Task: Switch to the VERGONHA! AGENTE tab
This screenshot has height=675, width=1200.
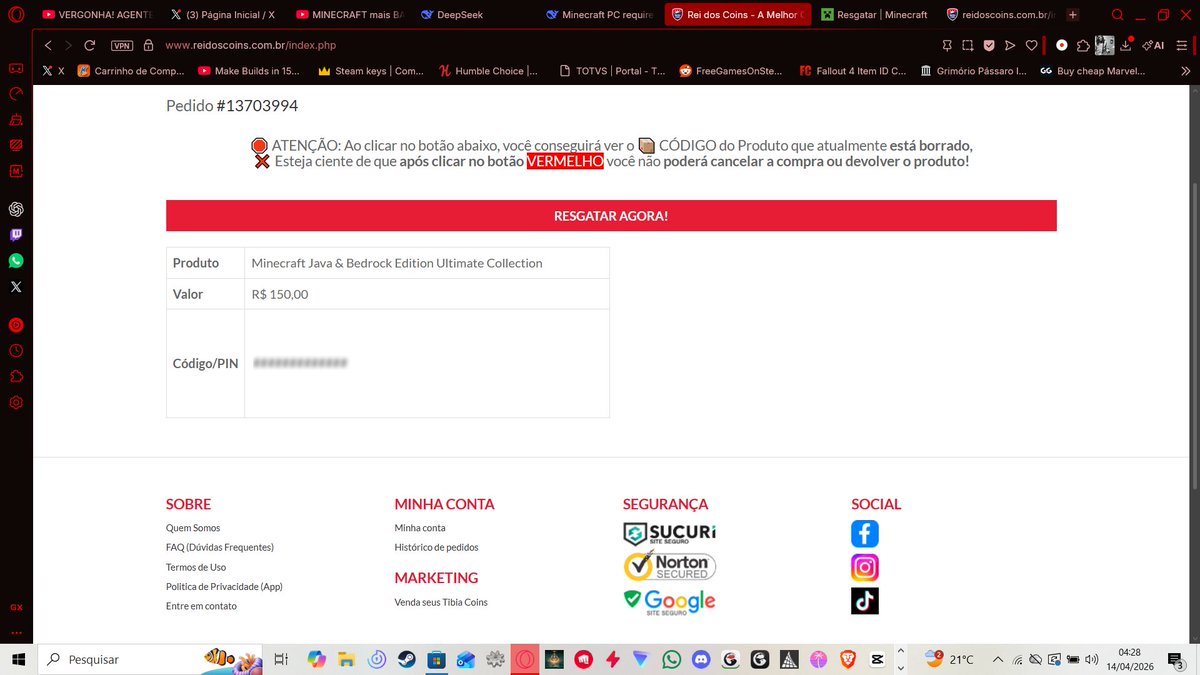Action: click(x=97, y=15)
